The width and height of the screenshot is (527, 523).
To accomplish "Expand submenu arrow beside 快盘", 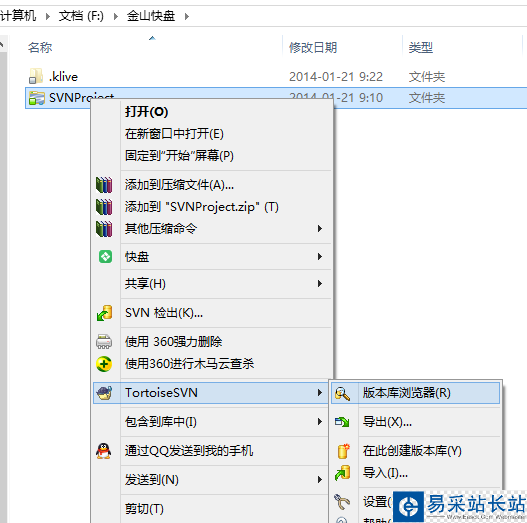I will pos(320,257).
